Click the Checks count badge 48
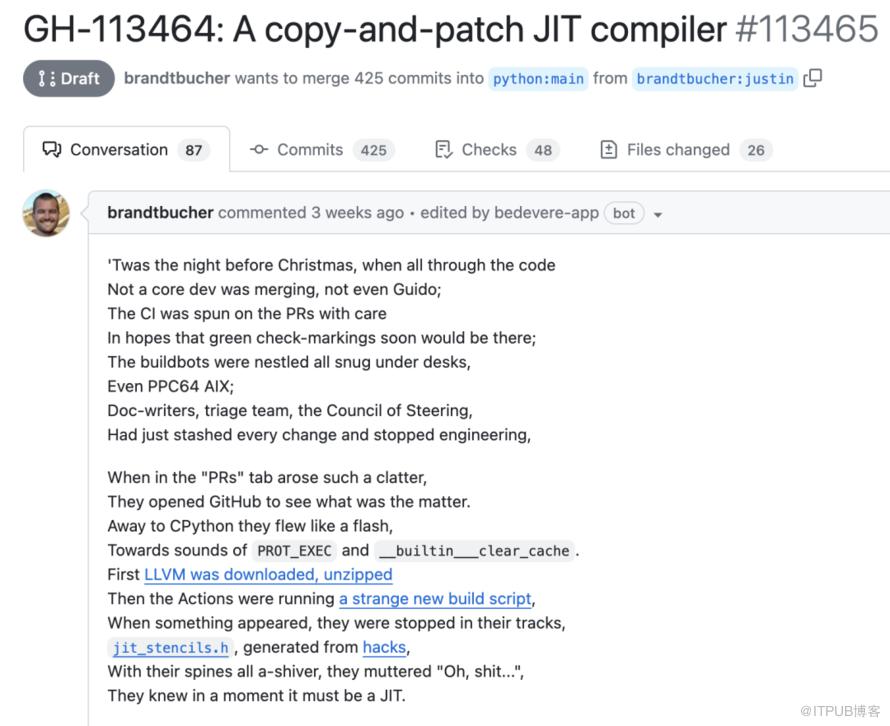Viewport: 890px width, 726px height. (543, 150)
